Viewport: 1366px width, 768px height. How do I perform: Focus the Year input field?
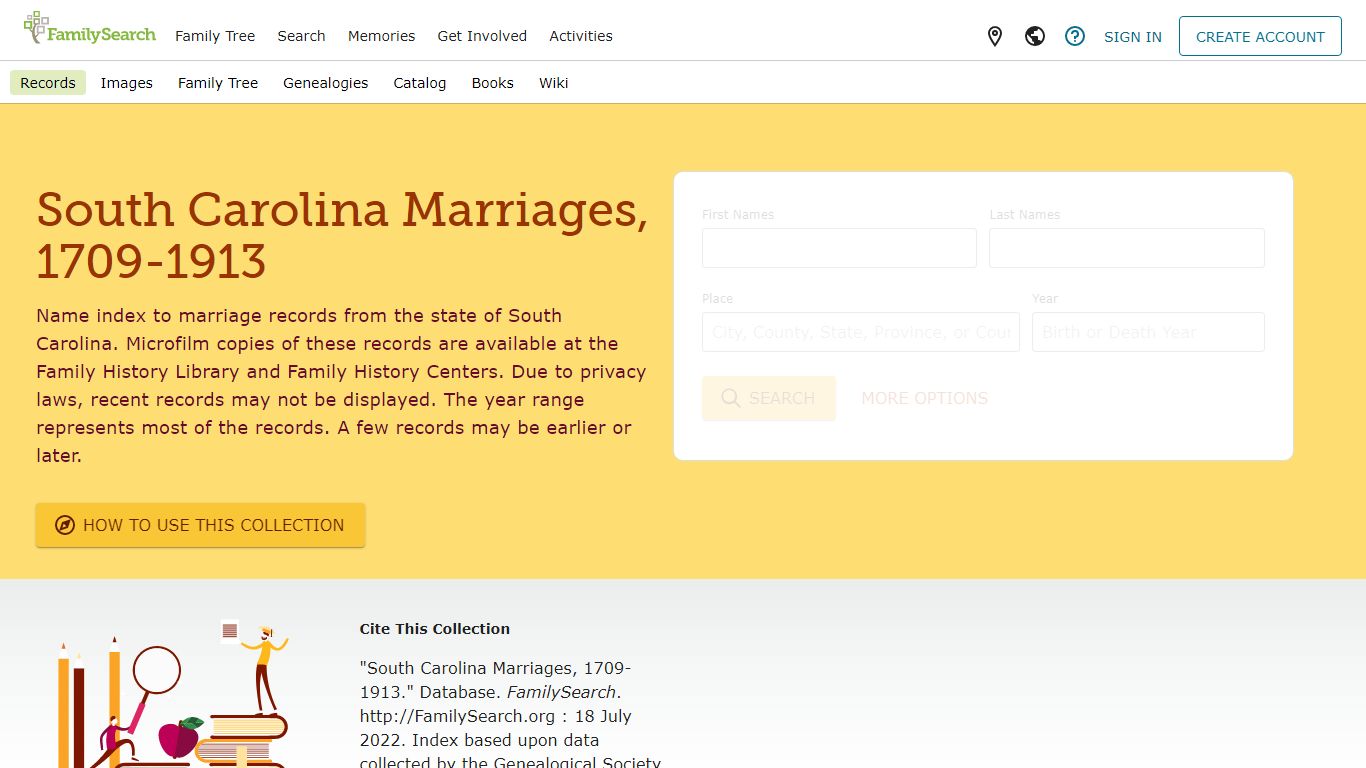click(x=1148, y=332)
